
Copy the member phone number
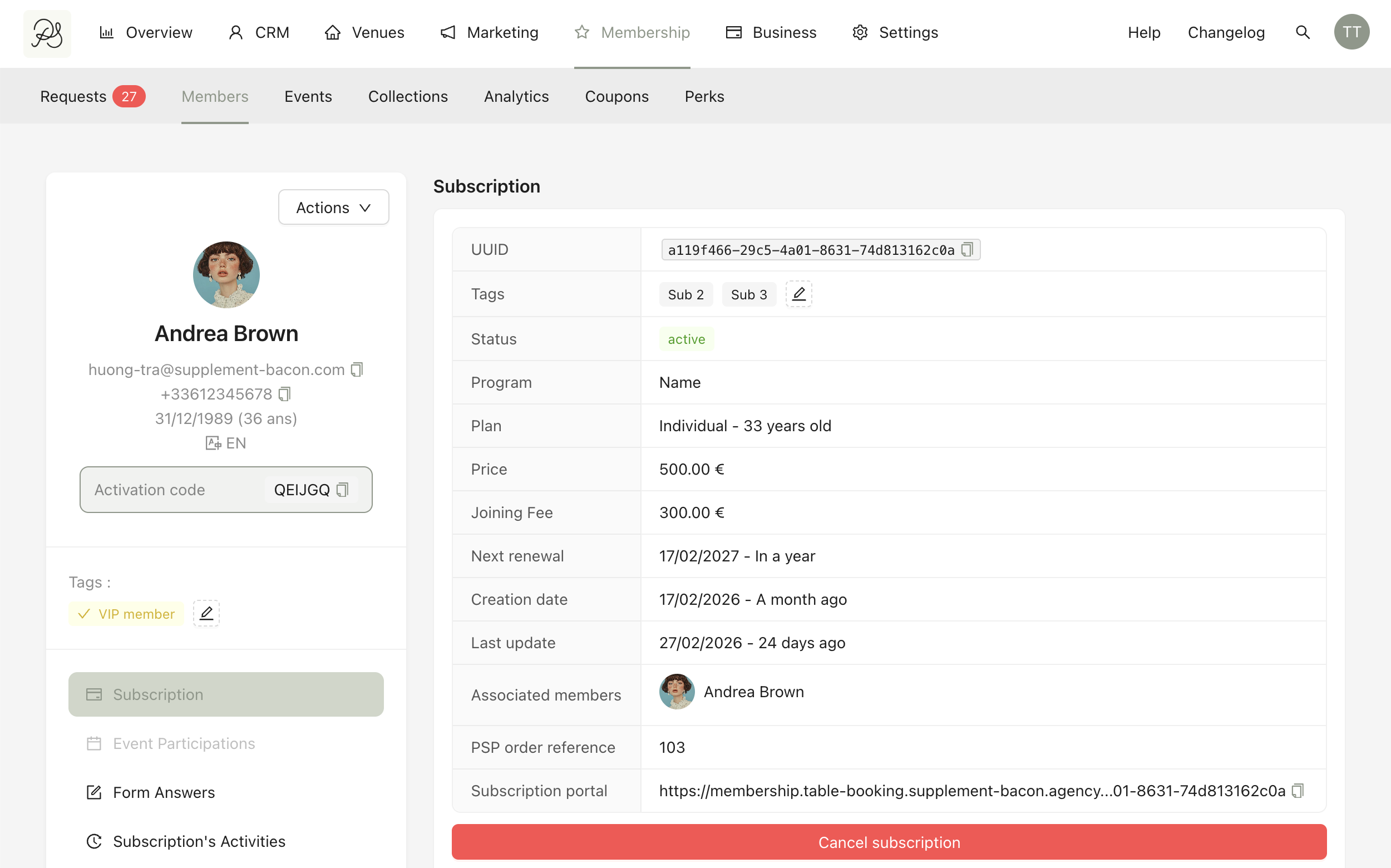[x=284, y=394]
